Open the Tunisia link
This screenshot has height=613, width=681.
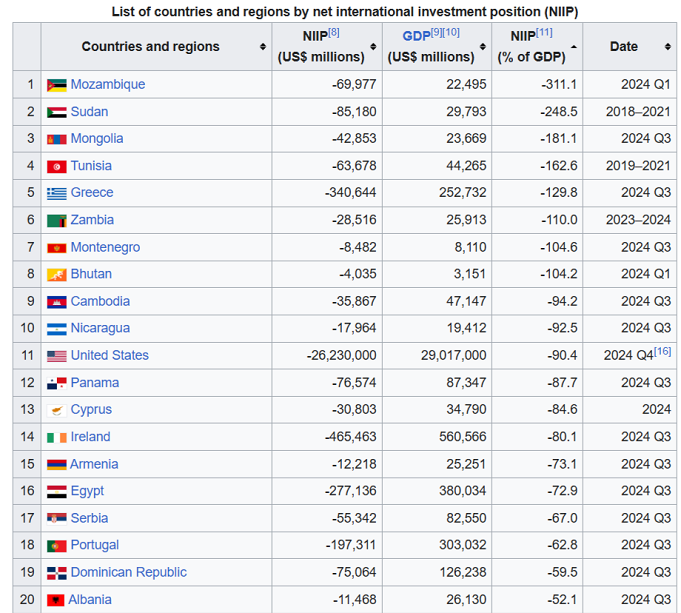click(x=91, y=166)
